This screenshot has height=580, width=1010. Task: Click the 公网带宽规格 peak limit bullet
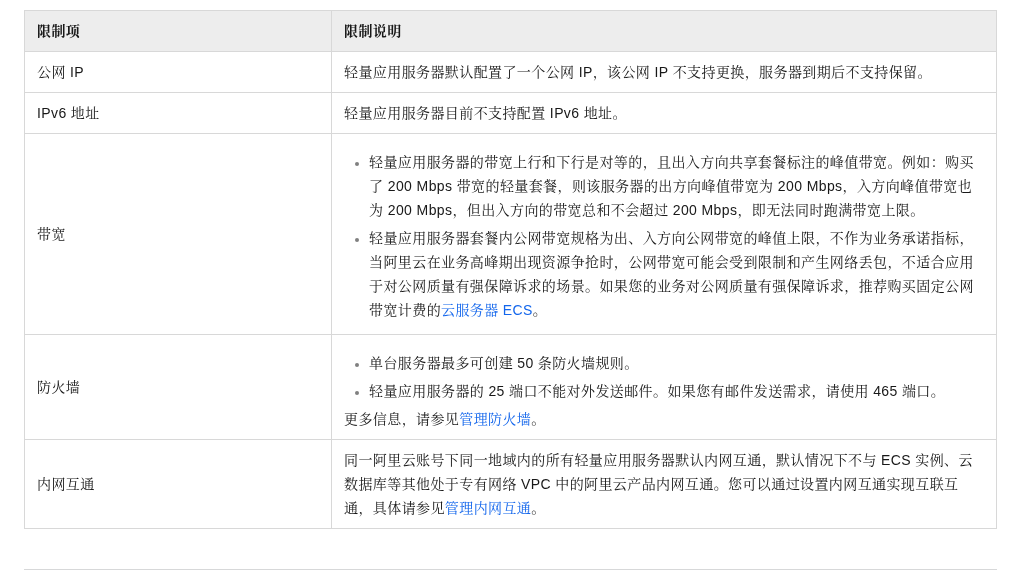pos(671,275)
